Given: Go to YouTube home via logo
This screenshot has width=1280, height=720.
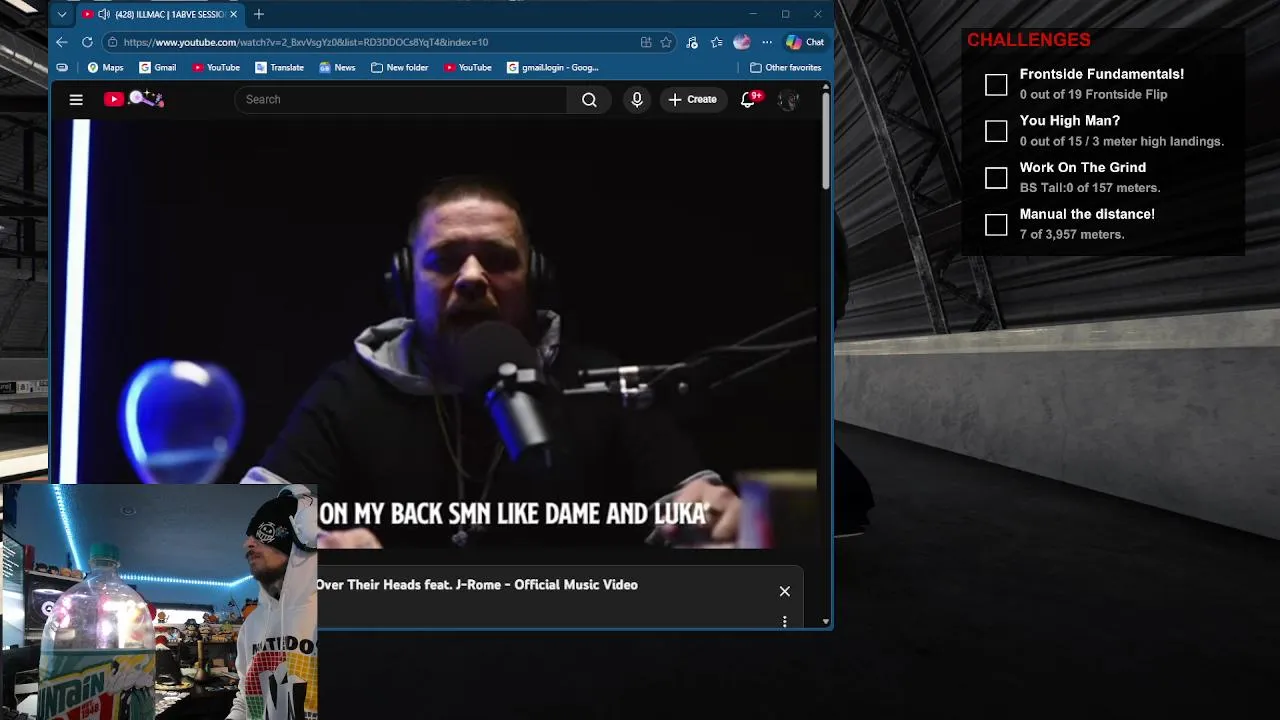Looking at the screenshot, I should click(133, 99).
